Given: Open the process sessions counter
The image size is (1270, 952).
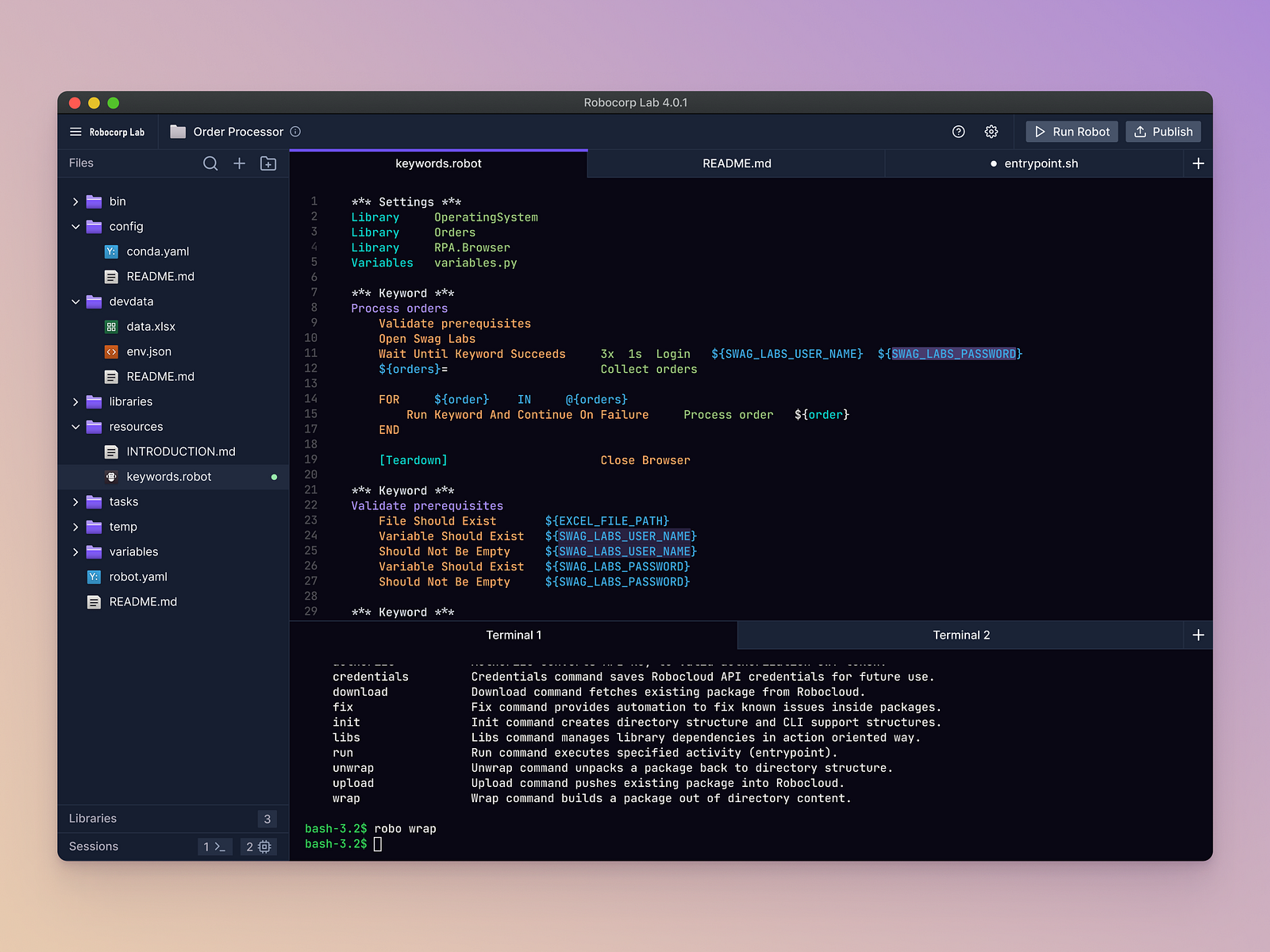Looking at the screenshot, I should coord(258,846).
